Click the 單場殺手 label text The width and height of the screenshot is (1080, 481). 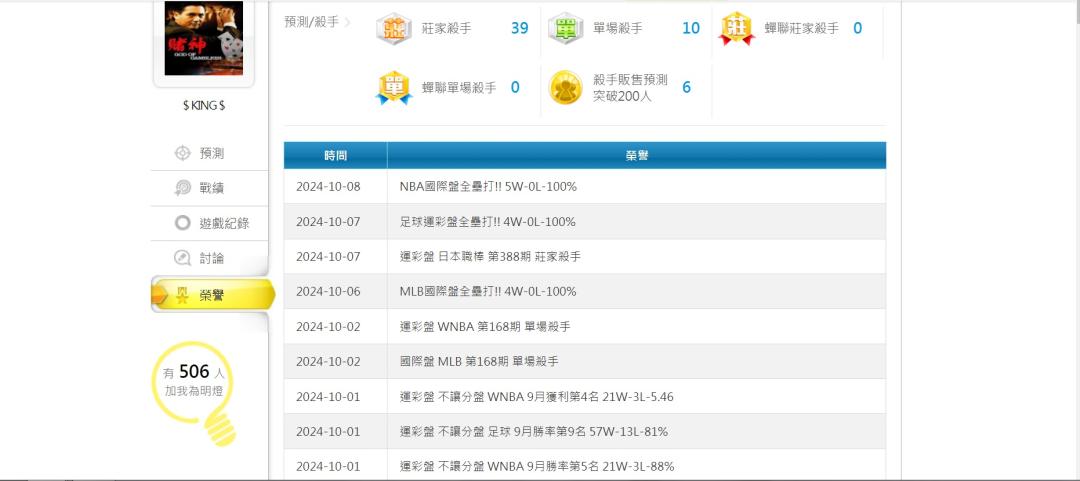(x=618, y=29)
